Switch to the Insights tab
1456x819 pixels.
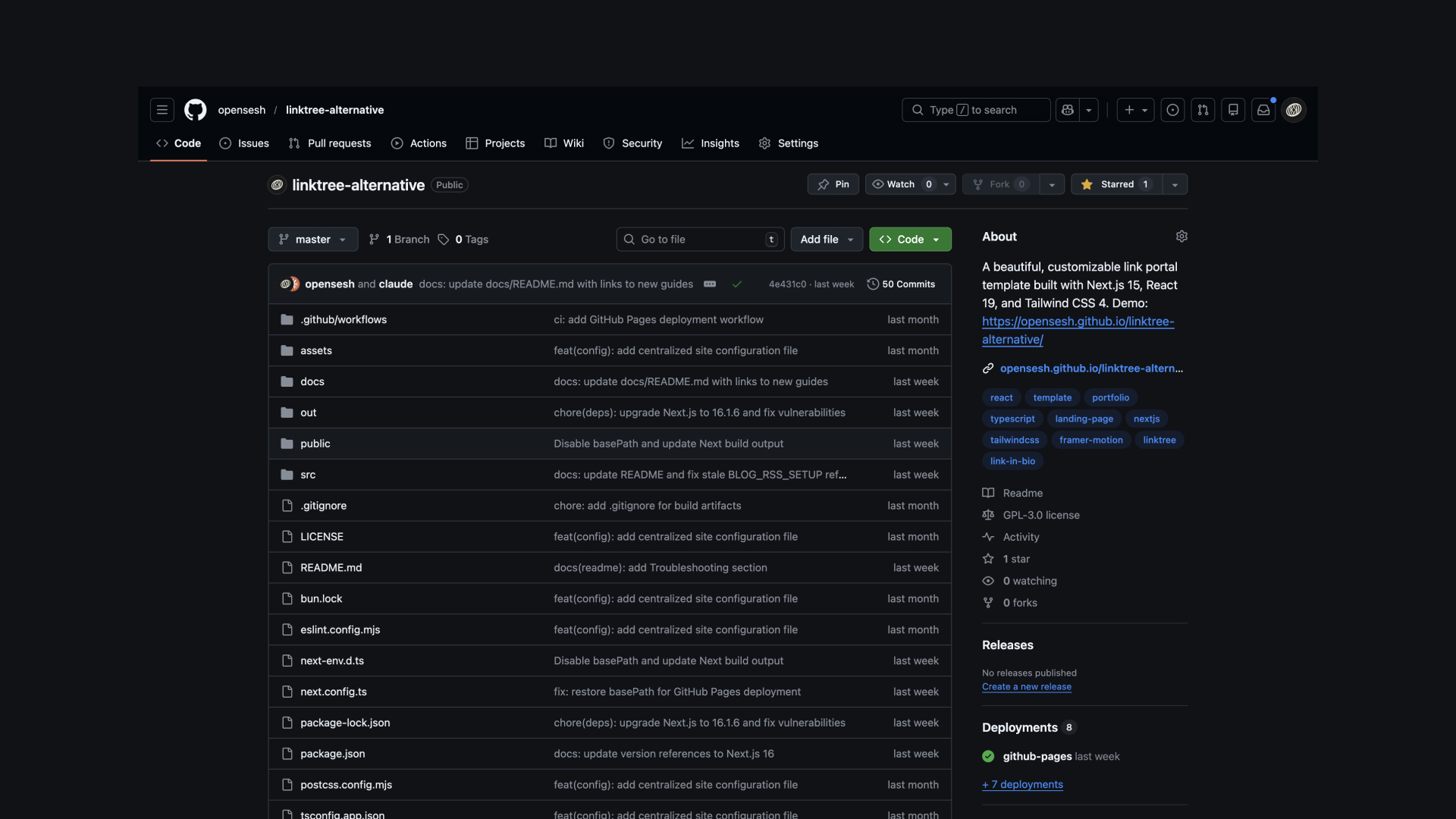click(x=710, y=143)
